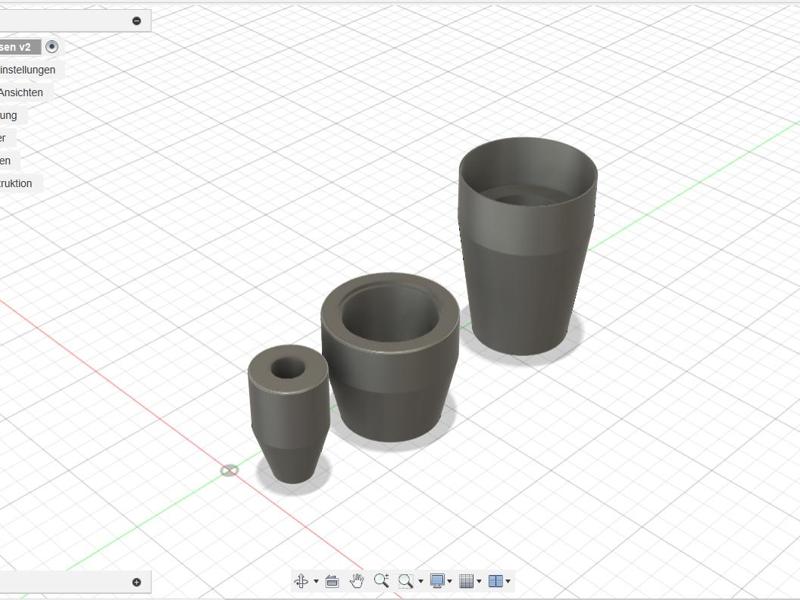Click the Look At camera icon
Viewport: 800px width, 600px height.
pyautogui.click(x=332, y=580)
